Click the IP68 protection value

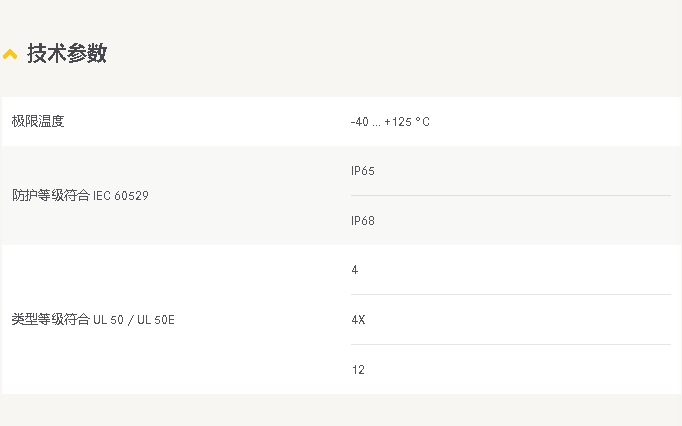point(363,221)
